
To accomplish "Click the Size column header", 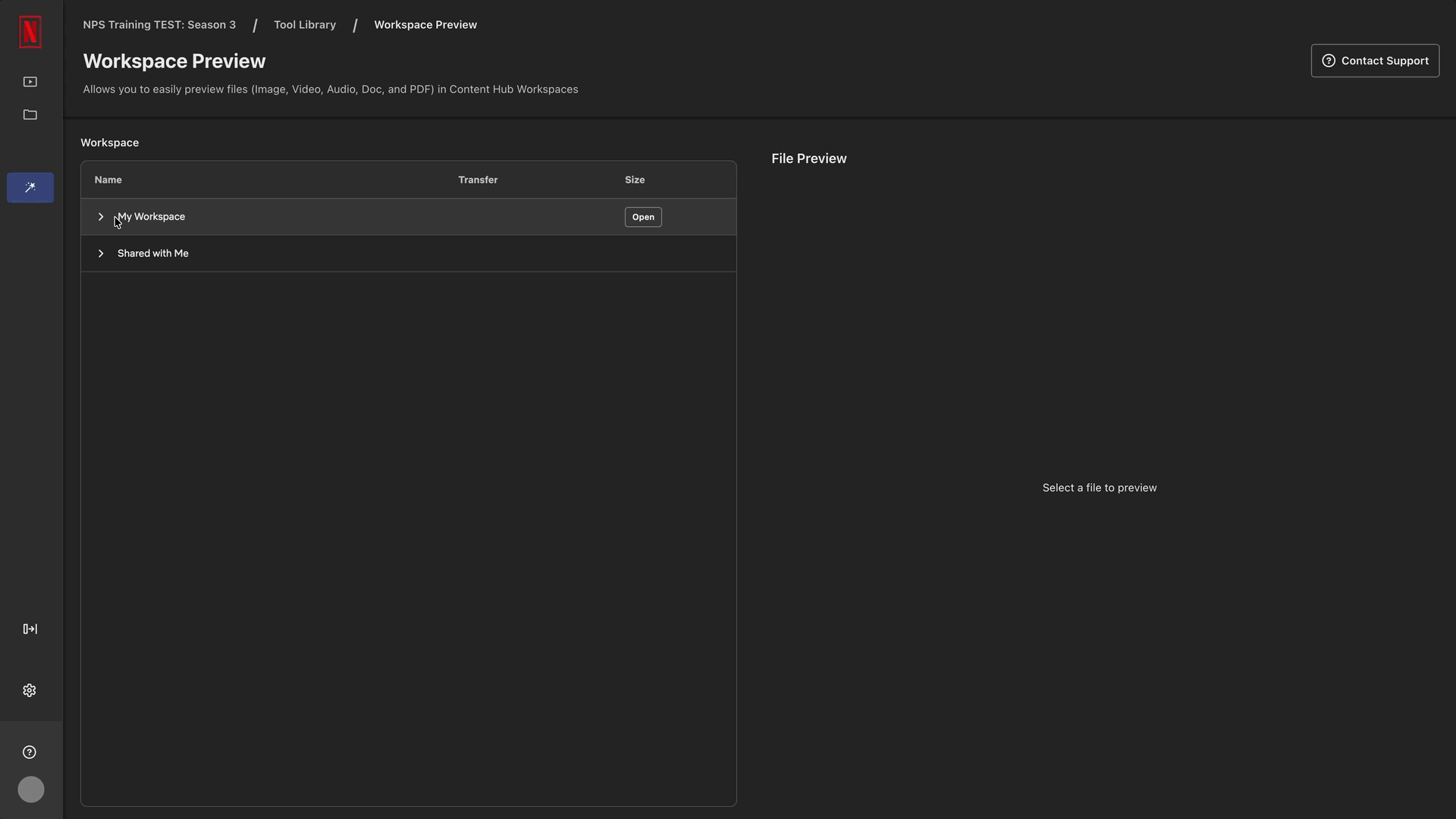I will pos(635,180).
